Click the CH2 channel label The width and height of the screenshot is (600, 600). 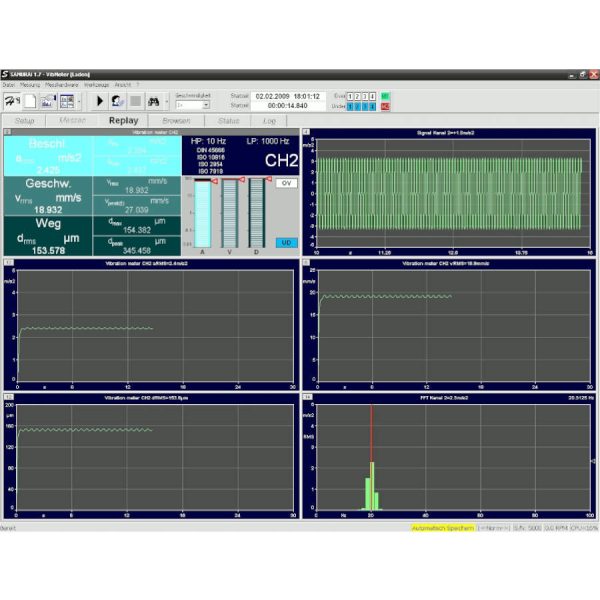point(281,161)
